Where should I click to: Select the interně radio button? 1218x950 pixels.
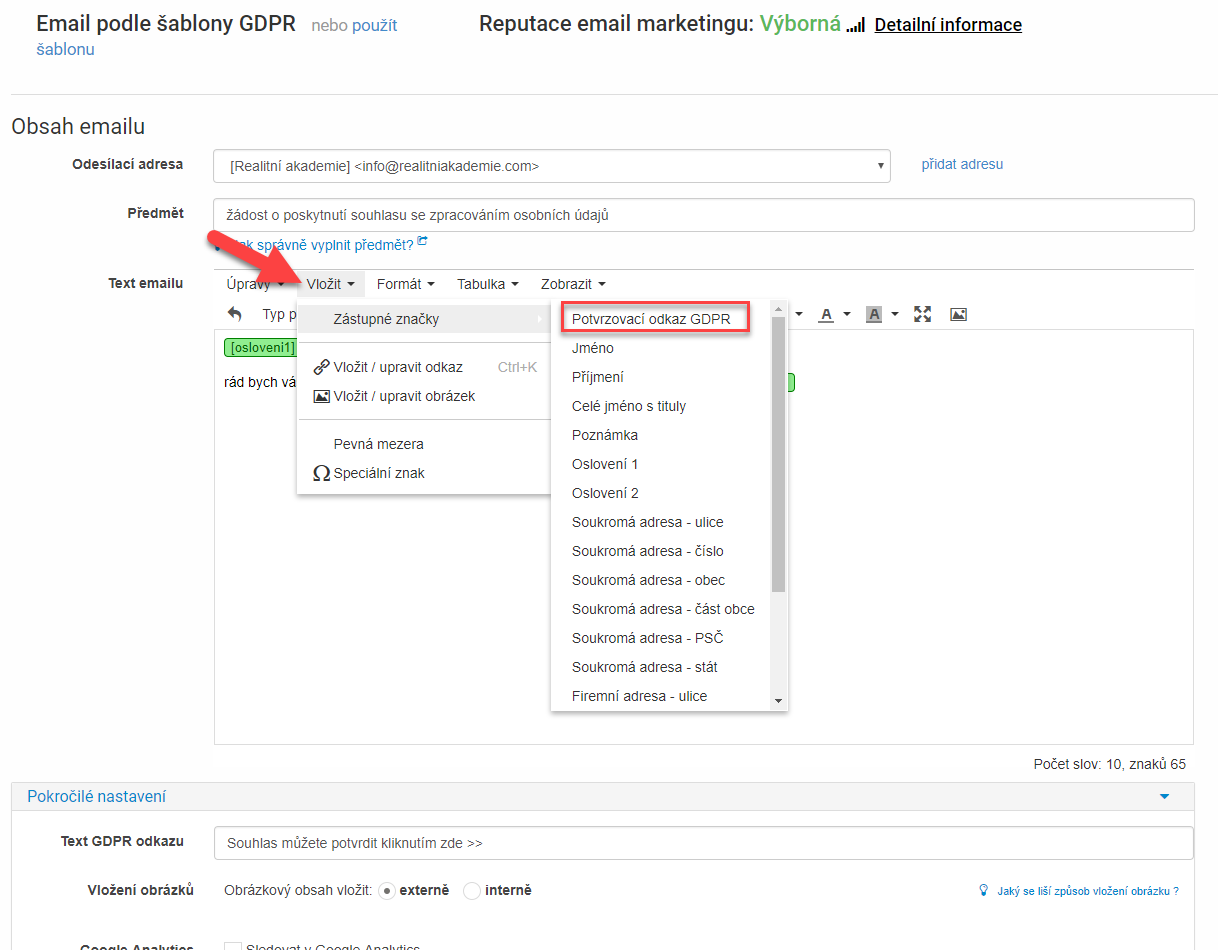coord(472,890)
